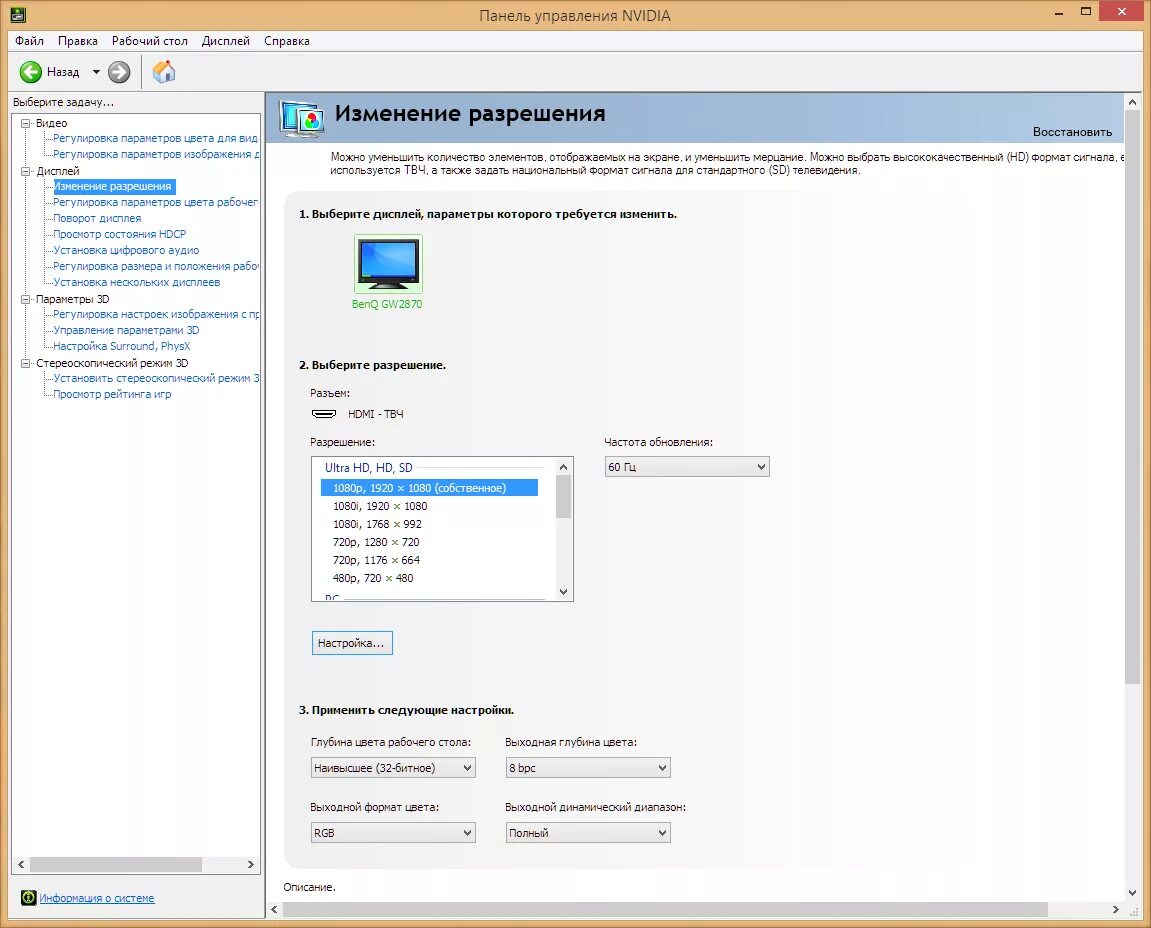The width and height of the screenshot is (1151, 928).
Task: Collapse Стереоскопический режим 3D tree node
Action: [x=26, y=363]
